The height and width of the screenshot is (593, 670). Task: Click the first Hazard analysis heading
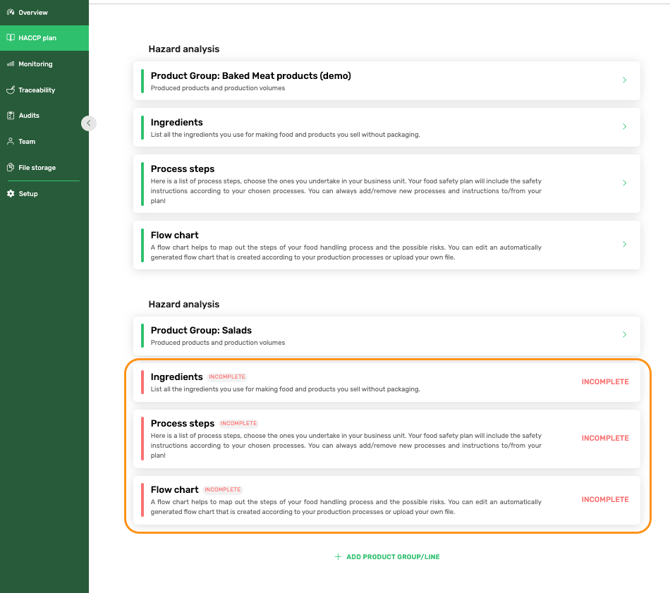tap(184, 49)
